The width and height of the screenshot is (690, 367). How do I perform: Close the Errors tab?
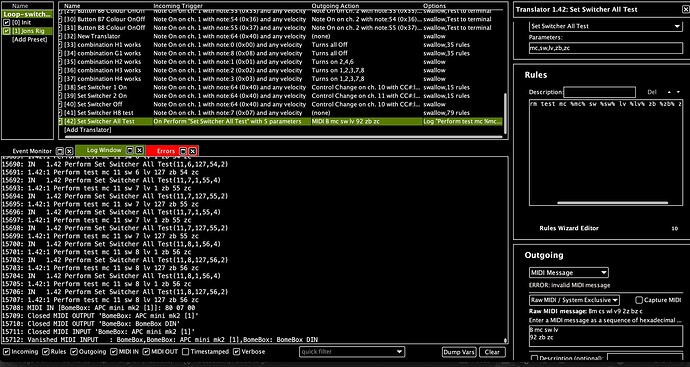point(192,151)
